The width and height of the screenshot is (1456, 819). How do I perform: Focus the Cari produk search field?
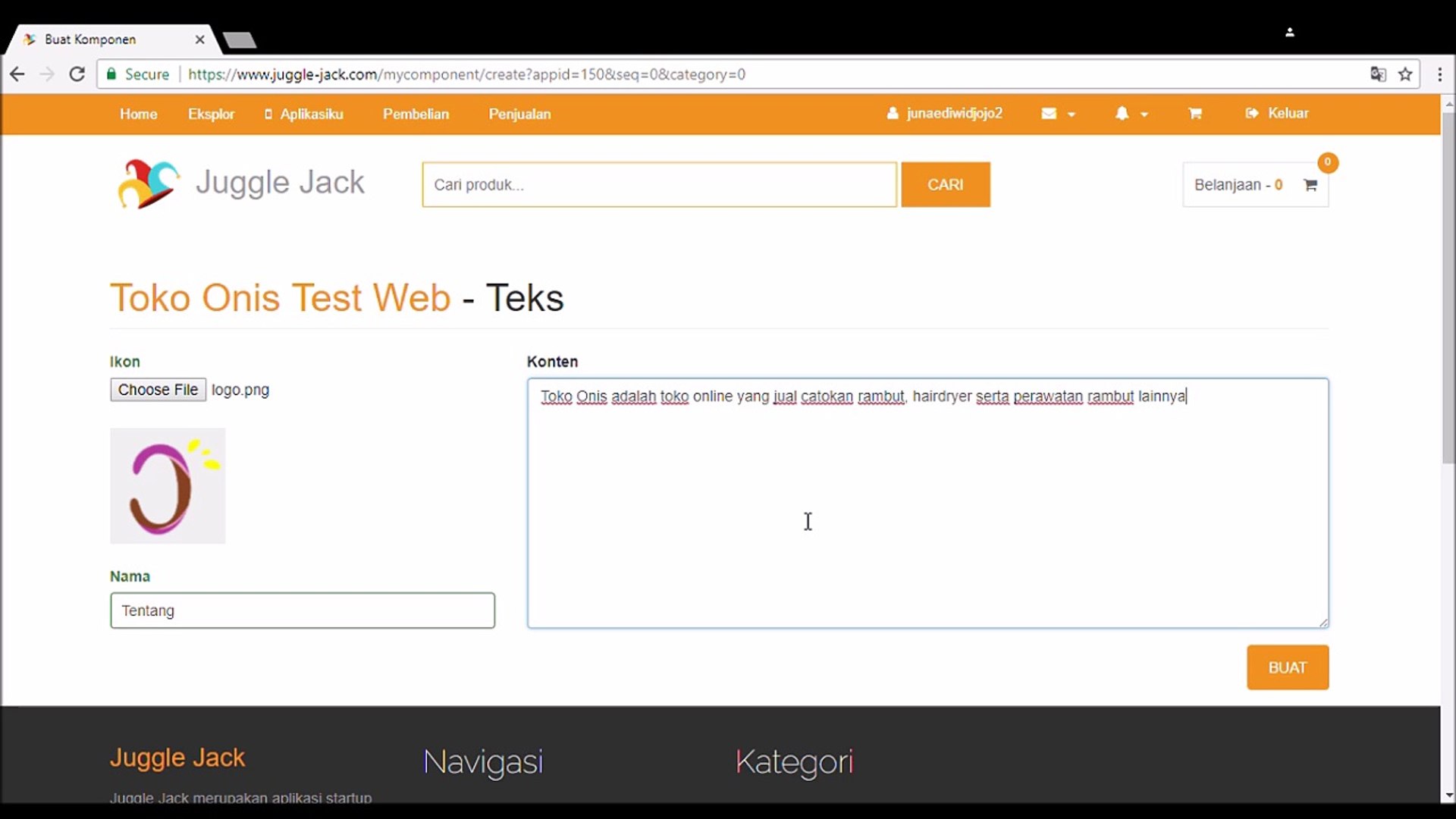(x=660, y=184)
